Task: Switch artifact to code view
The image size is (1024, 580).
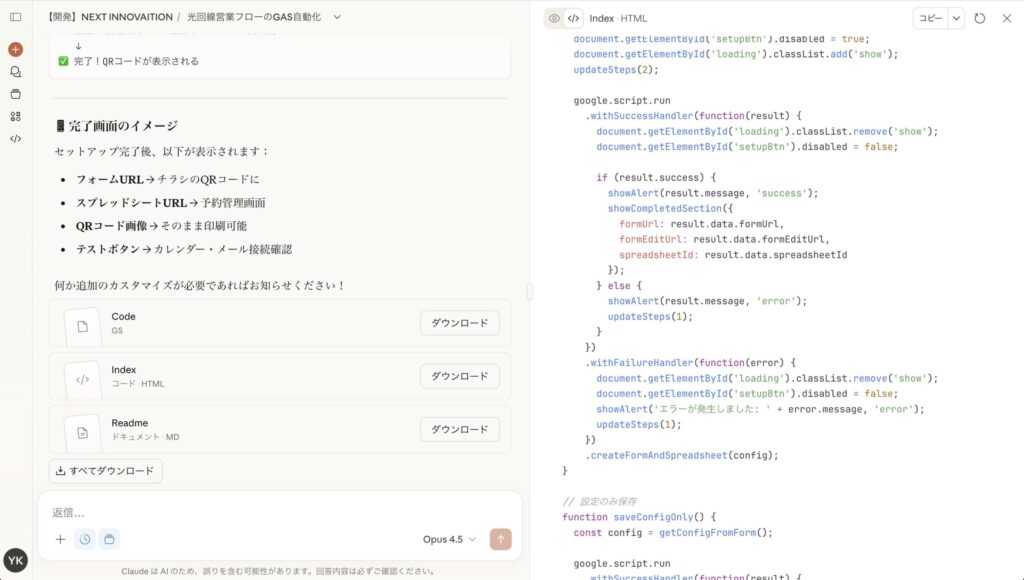Action: tap(573, 18)
